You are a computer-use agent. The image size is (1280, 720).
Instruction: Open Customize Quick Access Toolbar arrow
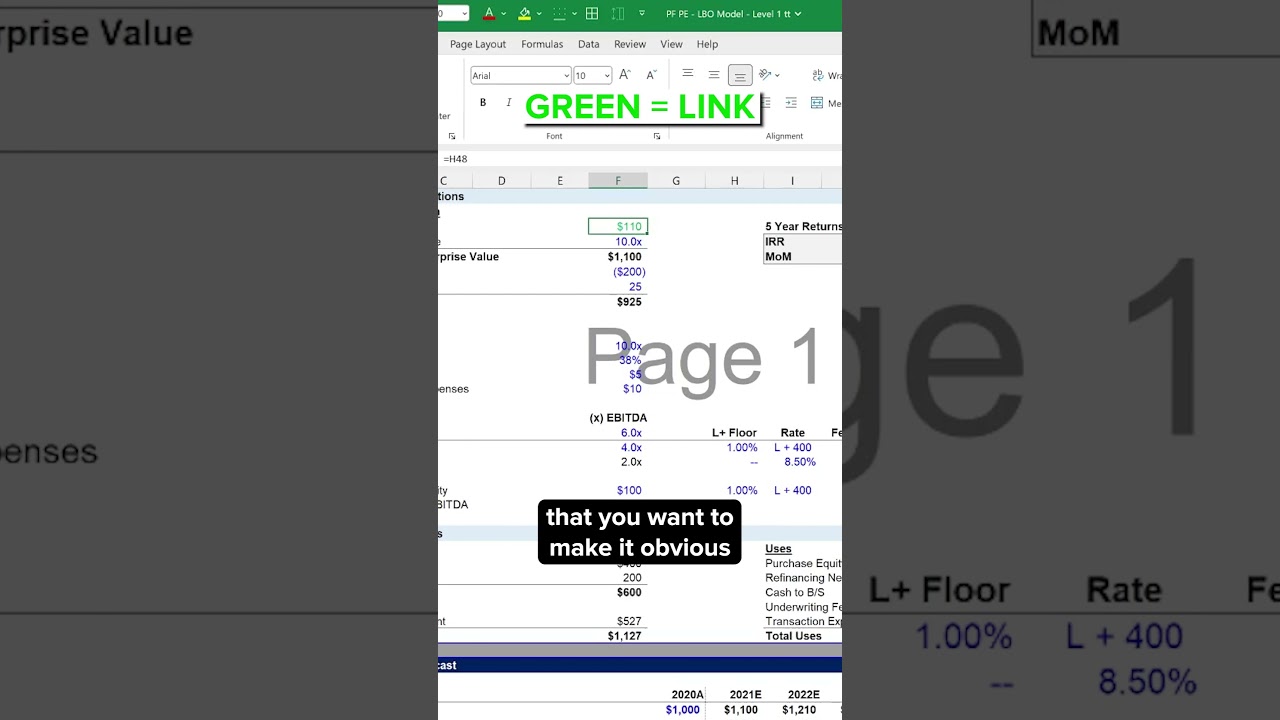tap(642, 14)
